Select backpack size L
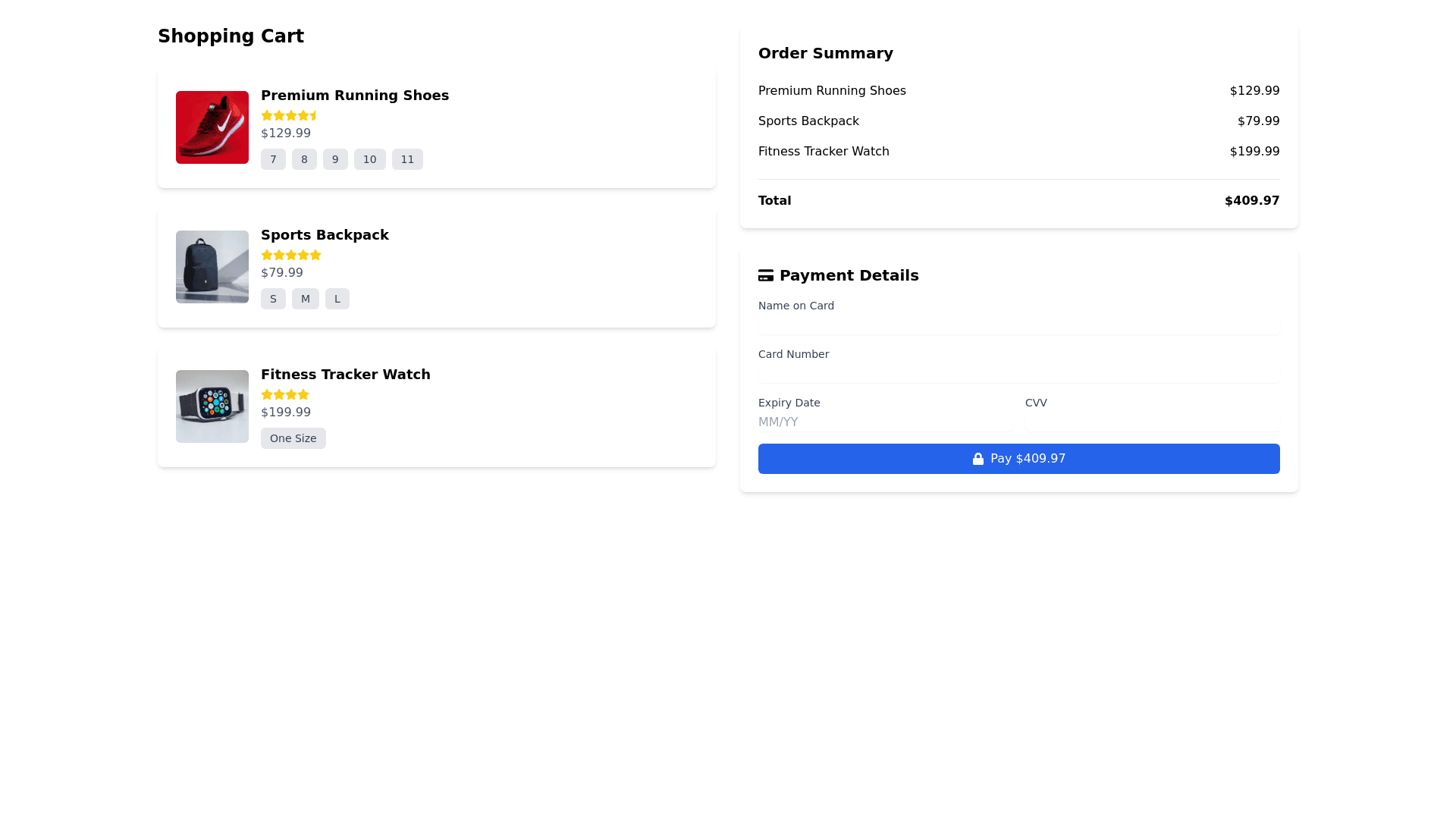 click(337, 299)
